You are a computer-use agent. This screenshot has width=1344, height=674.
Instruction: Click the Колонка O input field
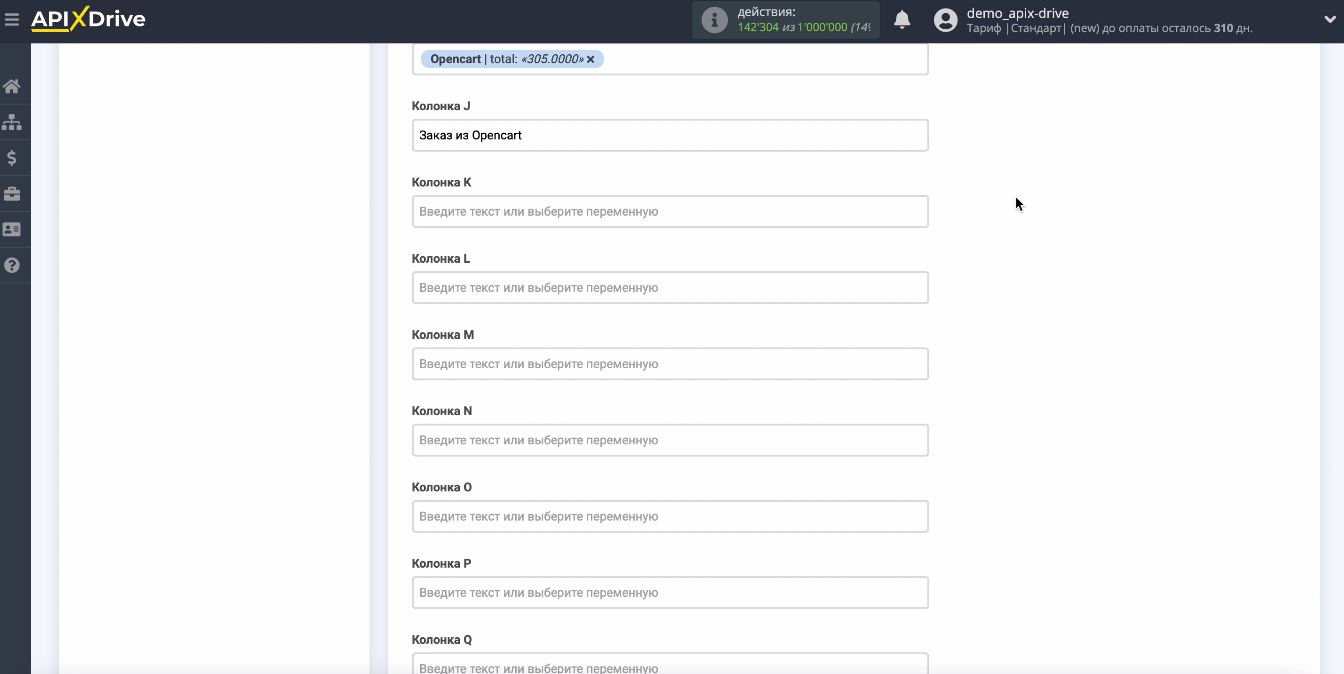(x=670, y=516)
